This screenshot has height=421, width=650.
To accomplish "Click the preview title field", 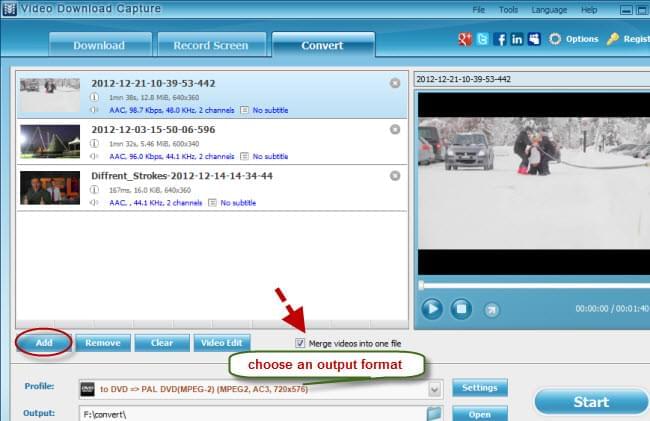I will tap(532, 79).
